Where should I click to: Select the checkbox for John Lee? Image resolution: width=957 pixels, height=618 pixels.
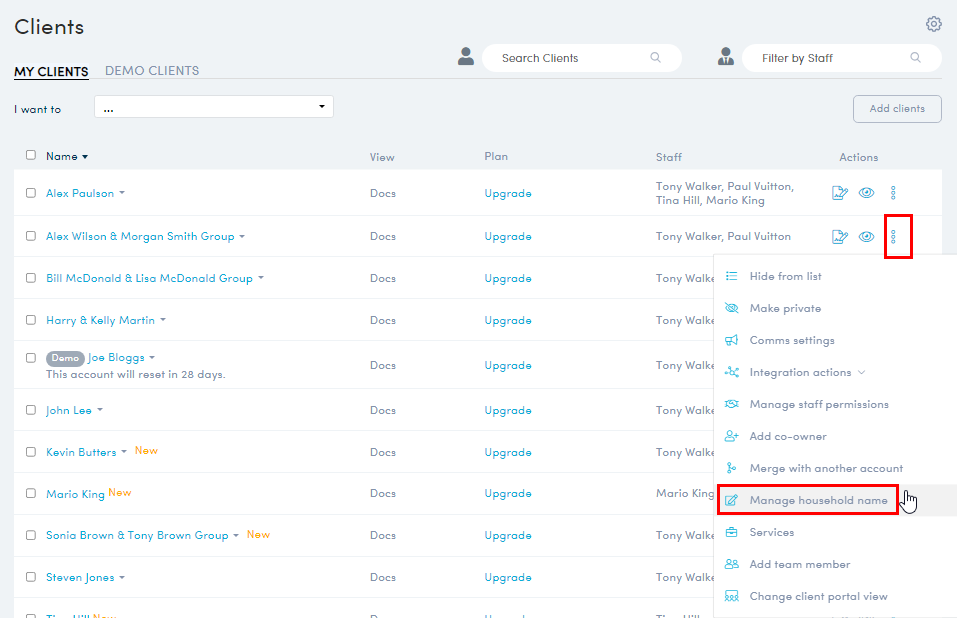(31, 410)
